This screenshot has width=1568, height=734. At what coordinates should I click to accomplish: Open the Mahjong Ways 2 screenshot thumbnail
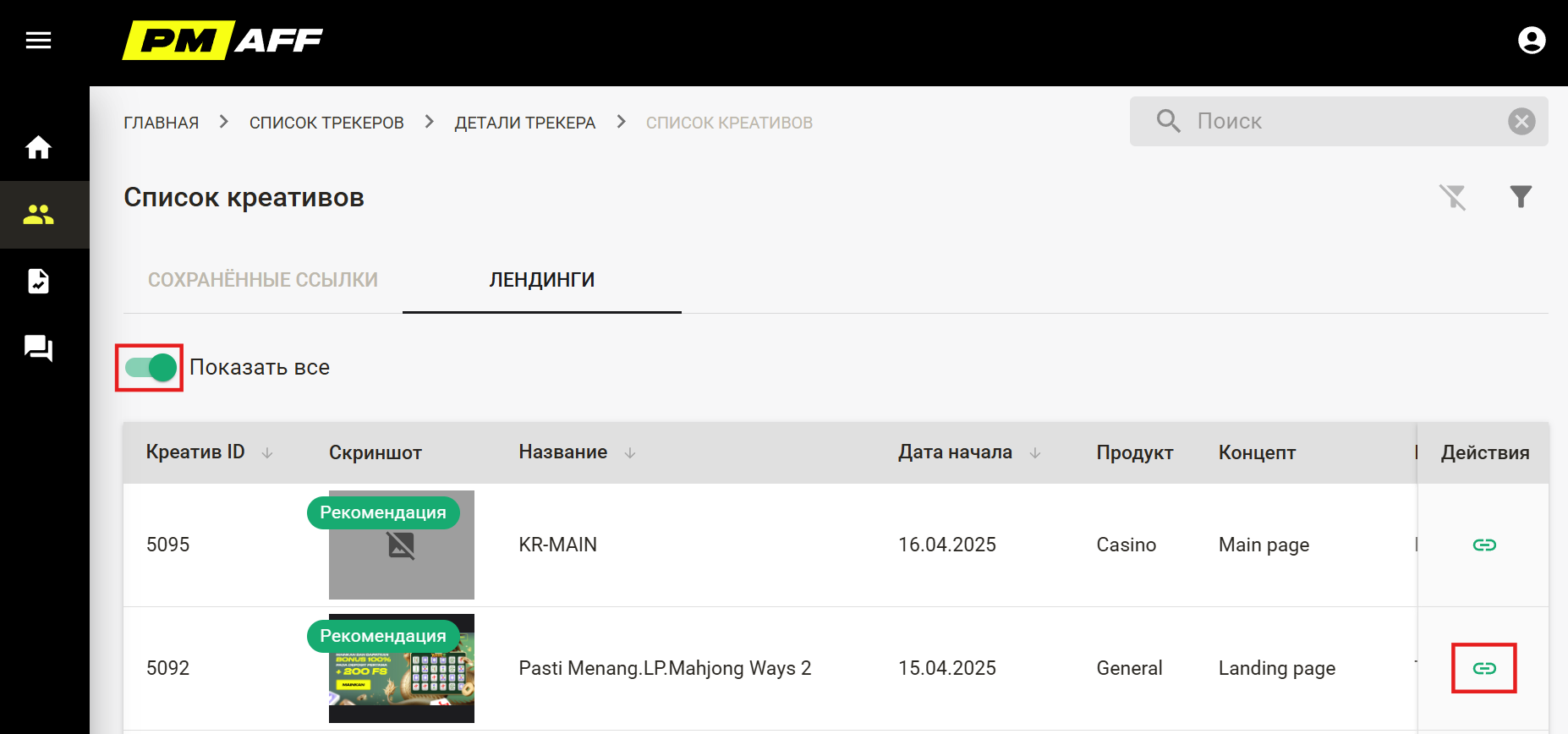click(402, 669)
